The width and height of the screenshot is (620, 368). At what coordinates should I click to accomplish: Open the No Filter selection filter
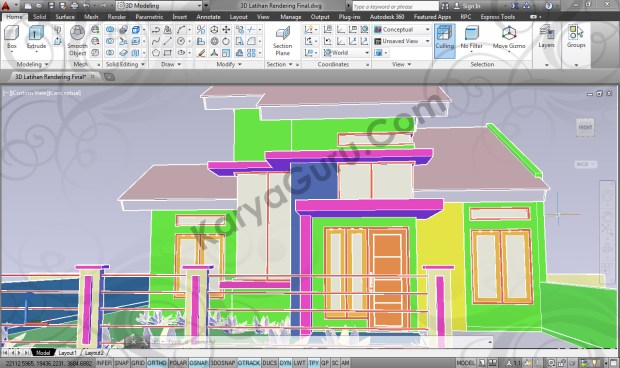coord(471,37)
